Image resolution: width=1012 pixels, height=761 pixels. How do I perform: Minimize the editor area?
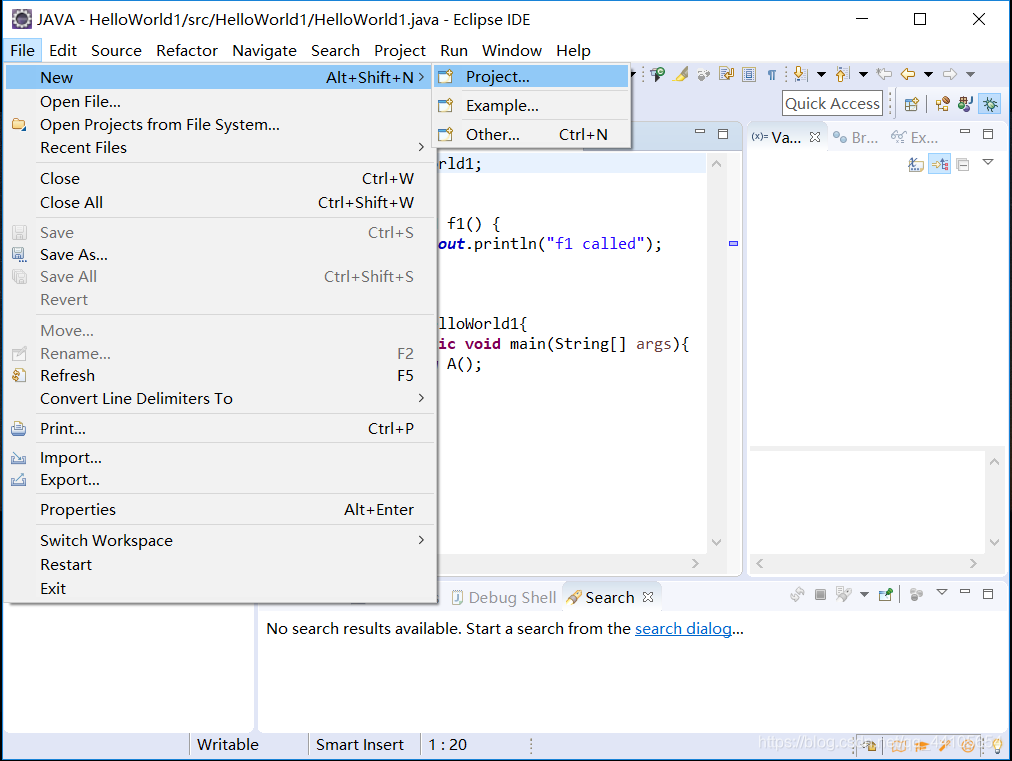point(700,132)
